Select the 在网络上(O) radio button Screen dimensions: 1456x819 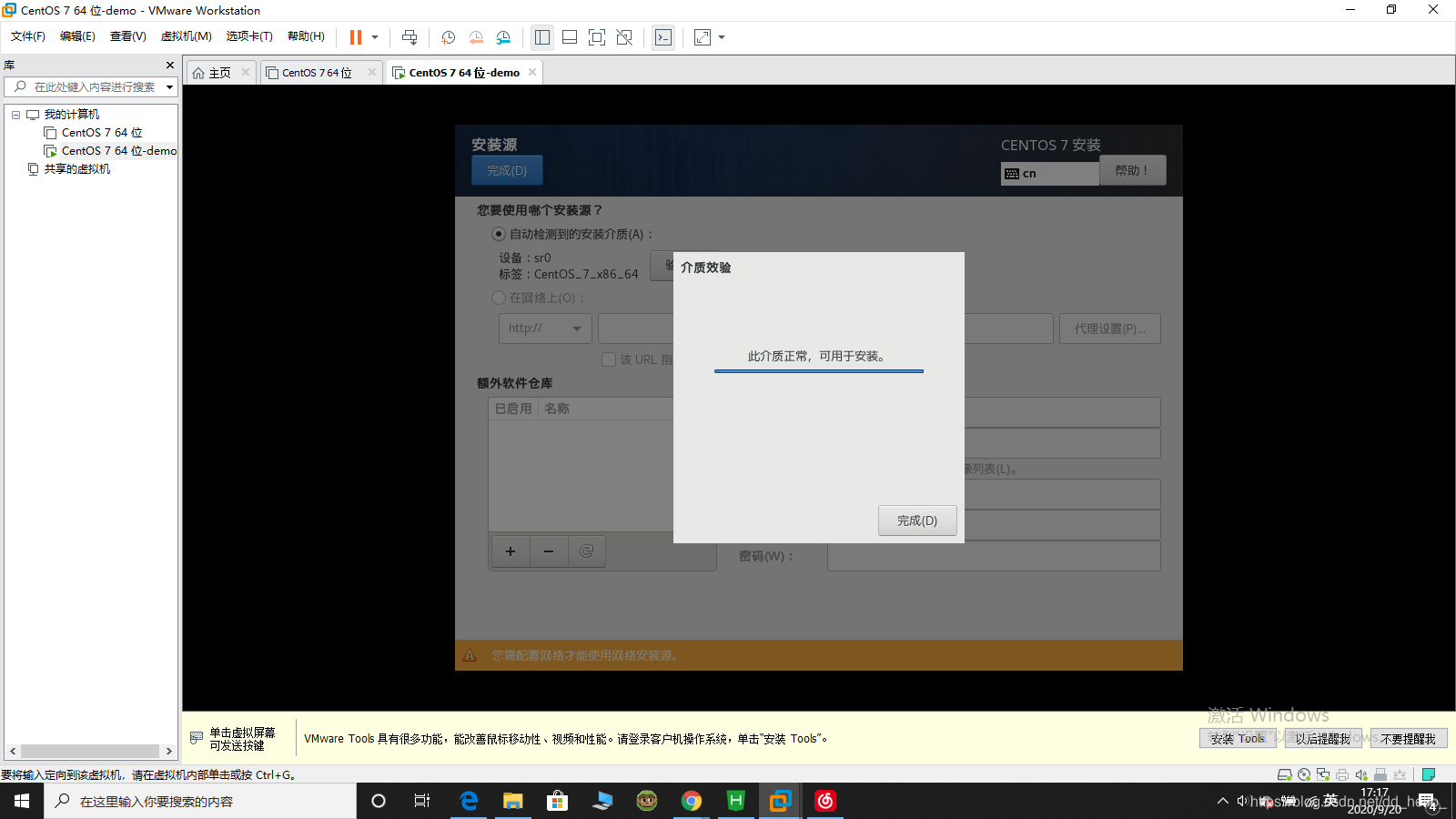[499, 298]
